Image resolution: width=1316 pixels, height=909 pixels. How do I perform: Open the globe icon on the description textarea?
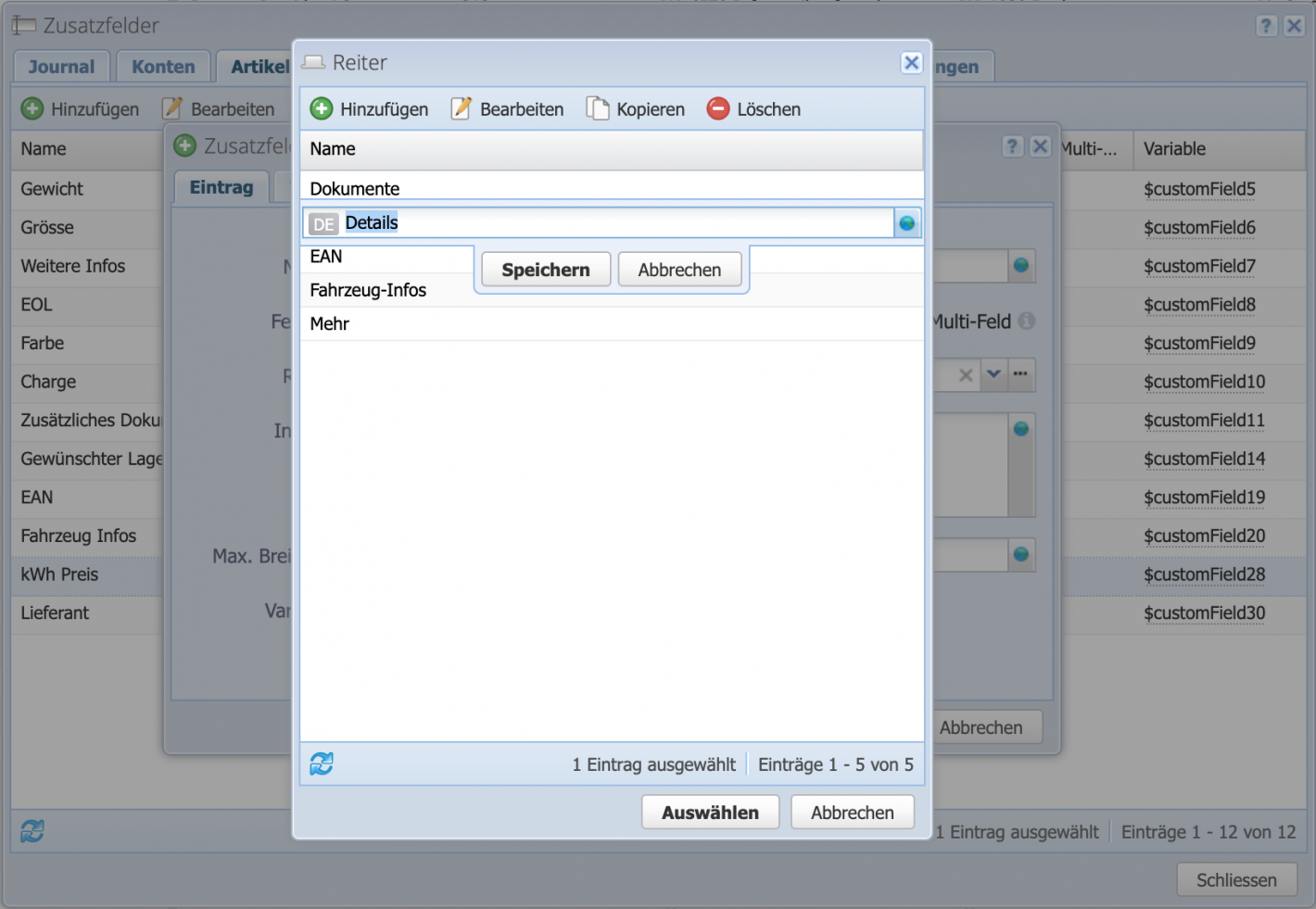pos(1022,428)
